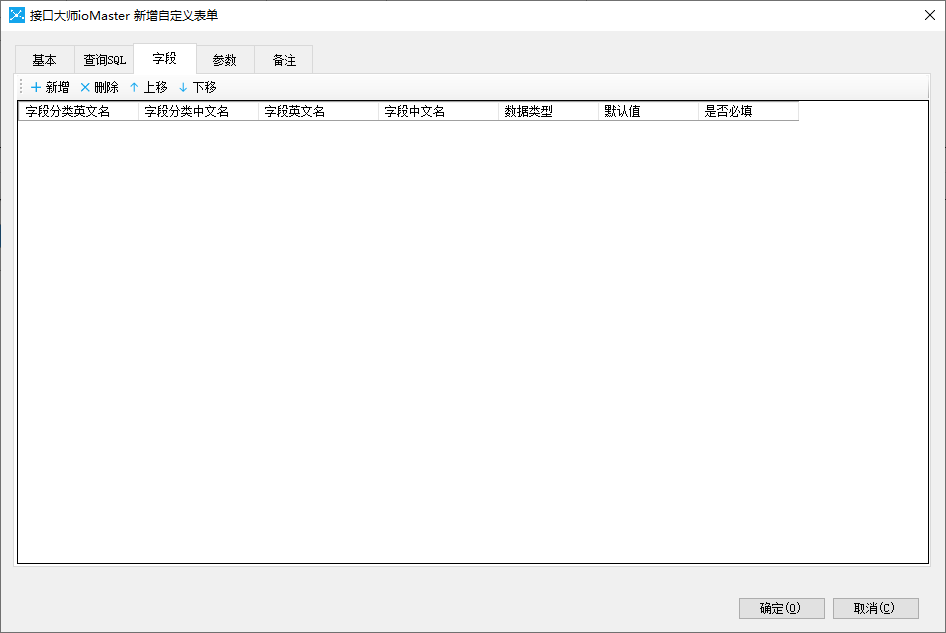This screenshot has height=633, width=946.
Task: Open the 备注 tab
Action: [x=284, y=60]
